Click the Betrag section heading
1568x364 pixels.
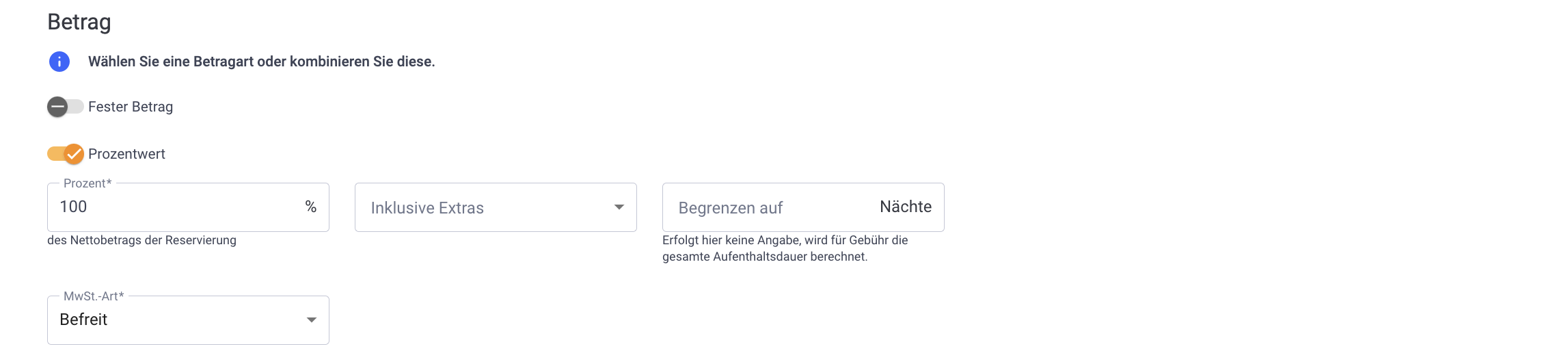(79, 22)
